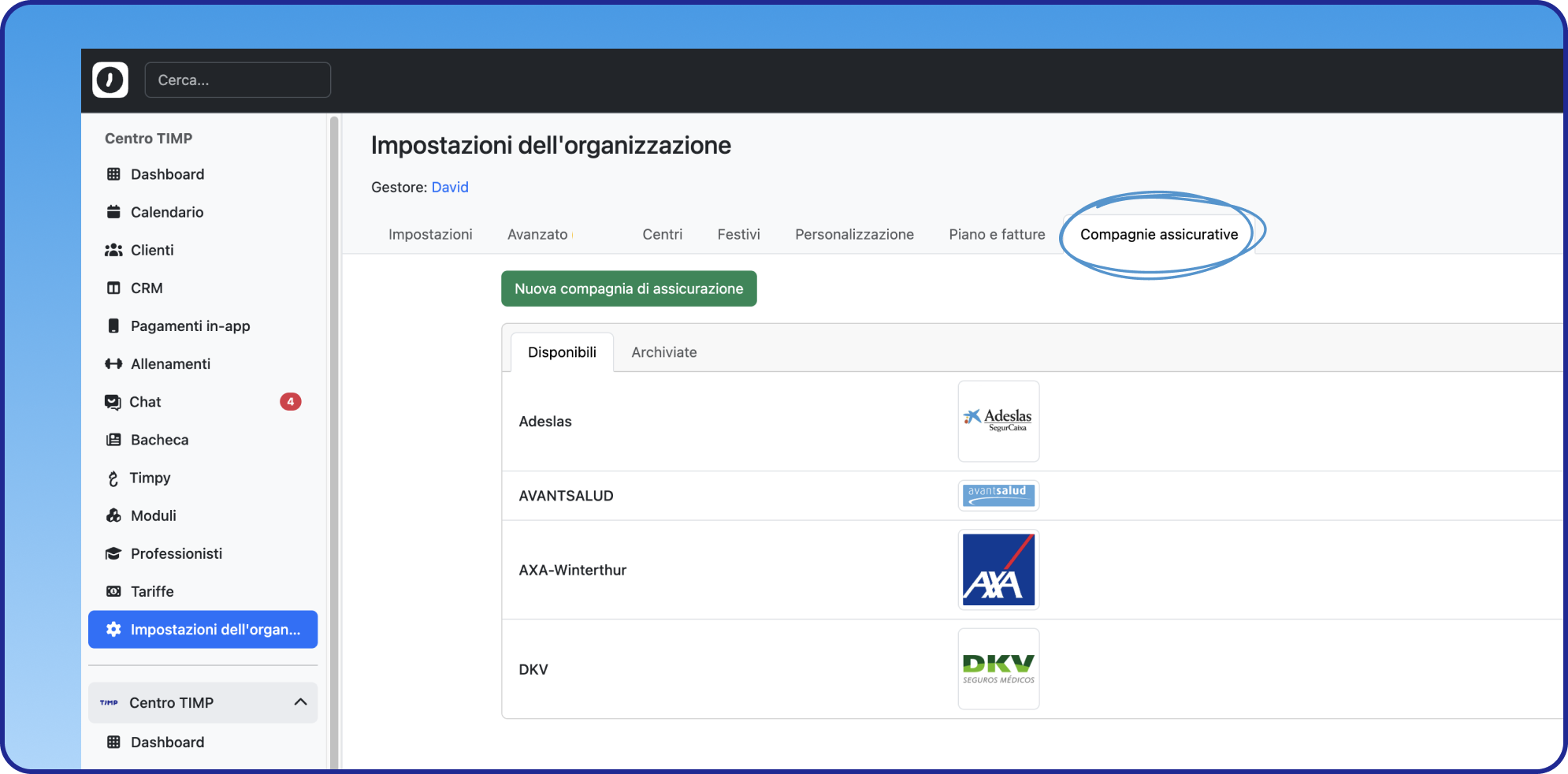Viewport: 1568px width, 774px height.
Task: Click the Adeslas logo thumbnail
Action: coord(998,421)
